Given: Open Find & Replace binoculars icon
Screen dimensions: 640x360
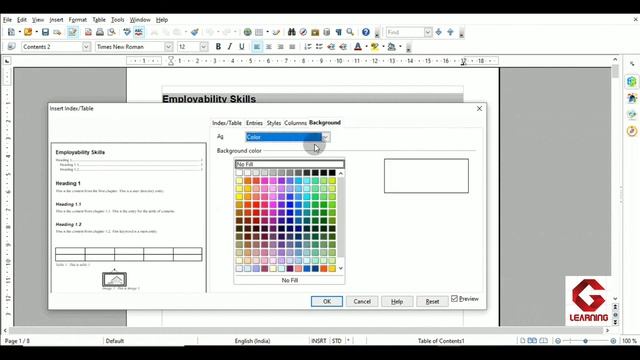Looking at the screenshot, I should tap(291, 32).
